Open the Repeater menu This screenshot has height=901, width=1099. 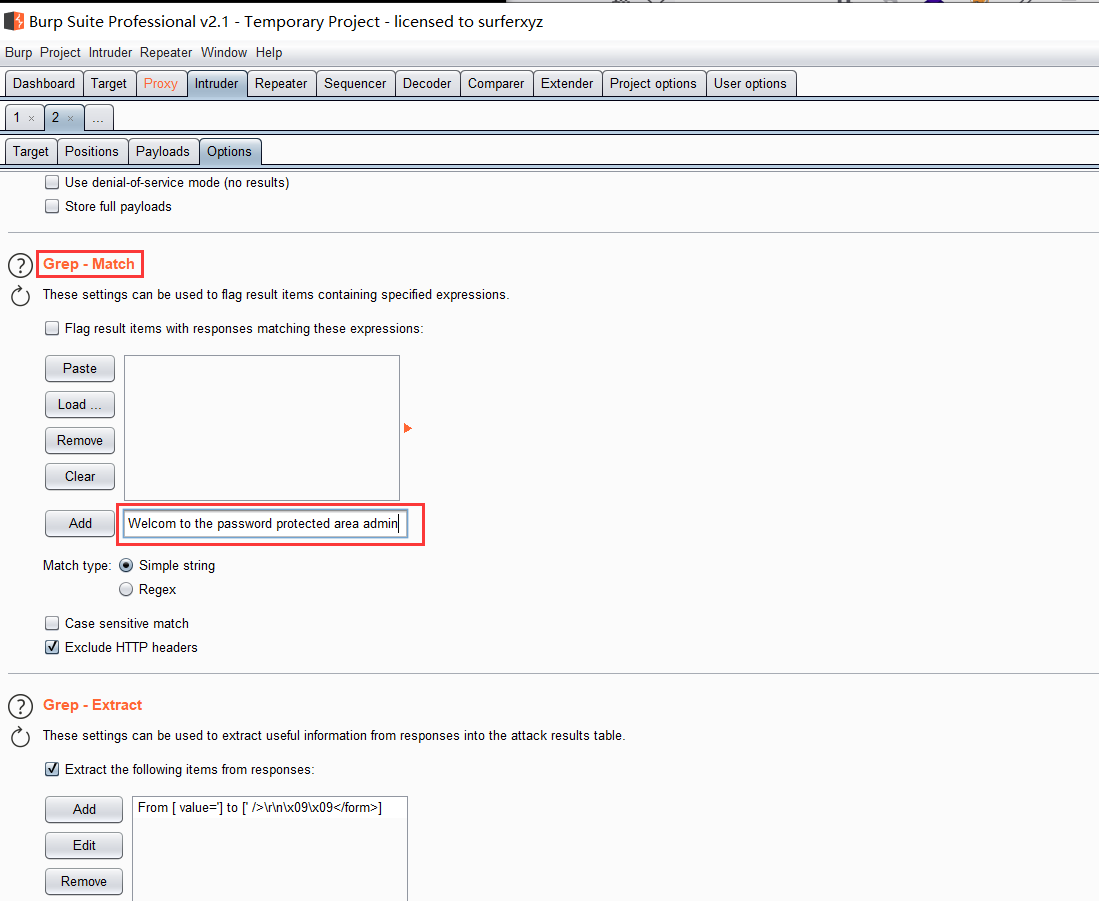[x=165, y=53]
